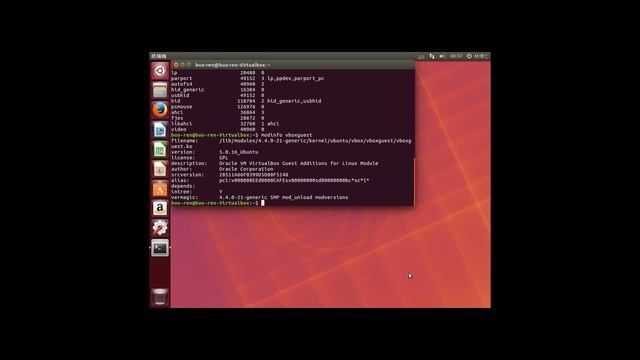Click the size value "126976" for psmouse
640x360 pixels.
tap(246, 107)
